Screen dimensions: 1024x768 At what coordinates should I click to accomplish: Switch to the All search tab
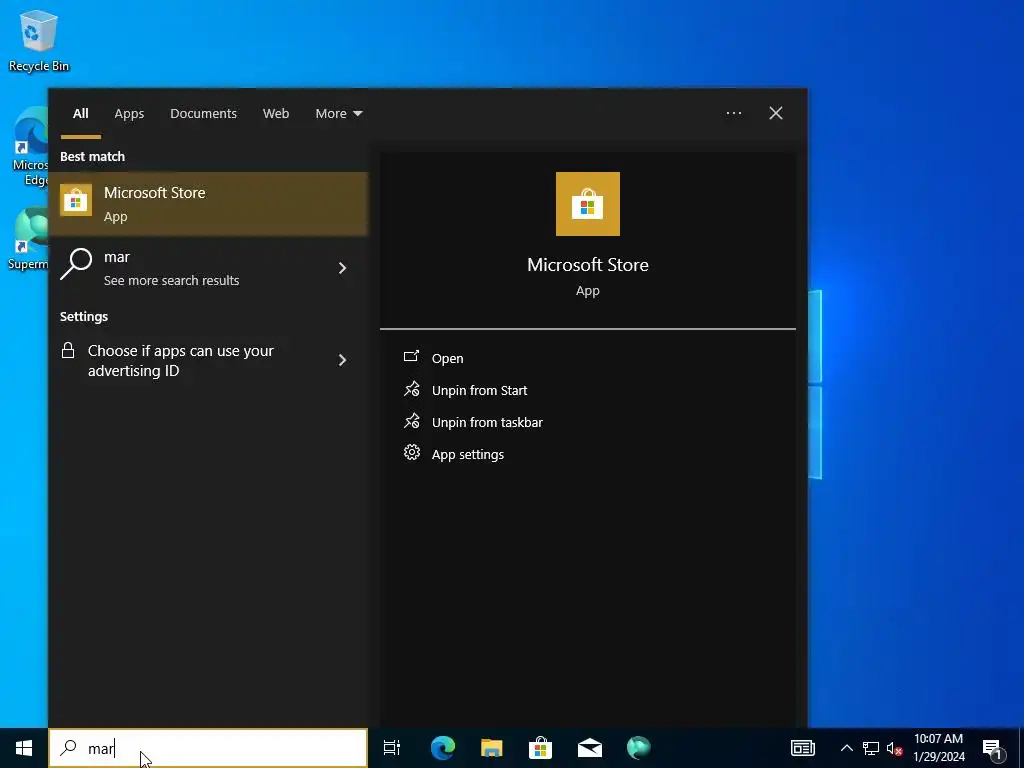coord(81,114)
